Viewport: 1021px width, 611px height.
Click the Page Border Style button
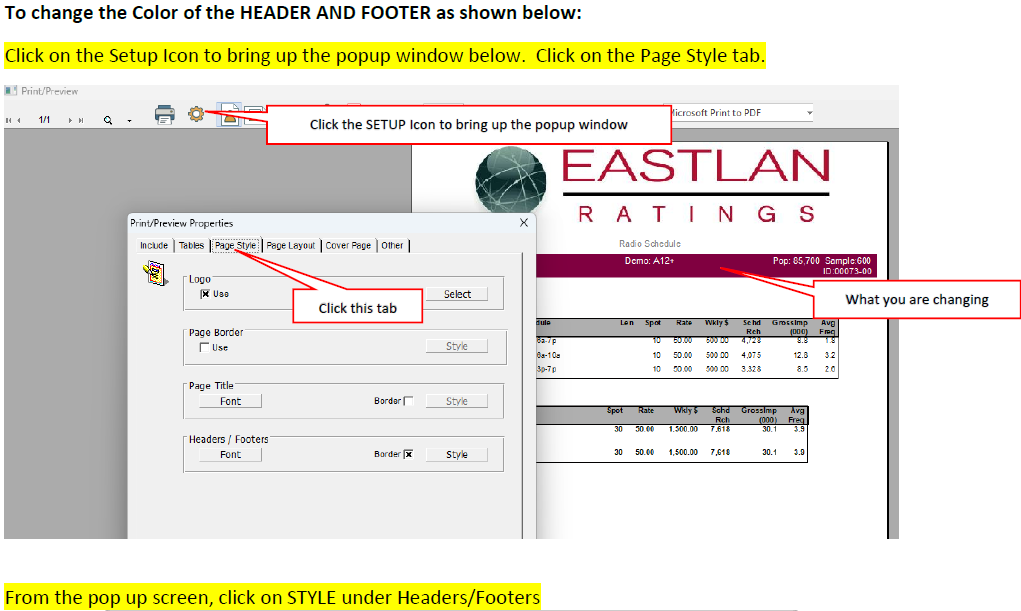[x=456, y=346]
